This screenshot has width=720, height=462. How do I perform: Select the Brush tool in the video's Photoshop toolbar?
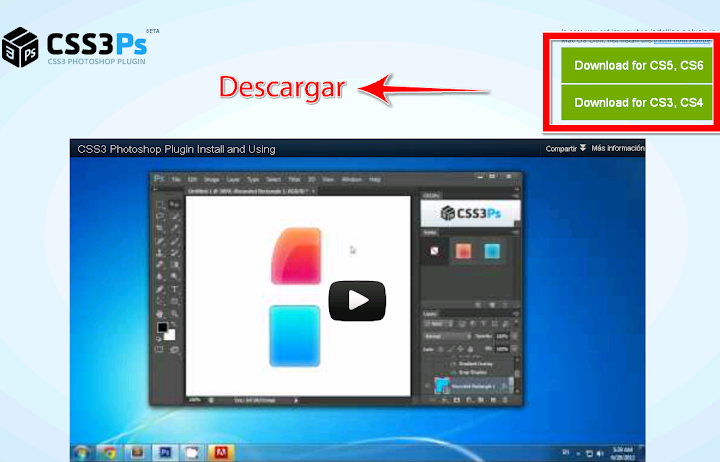click(x=174, y=241)
